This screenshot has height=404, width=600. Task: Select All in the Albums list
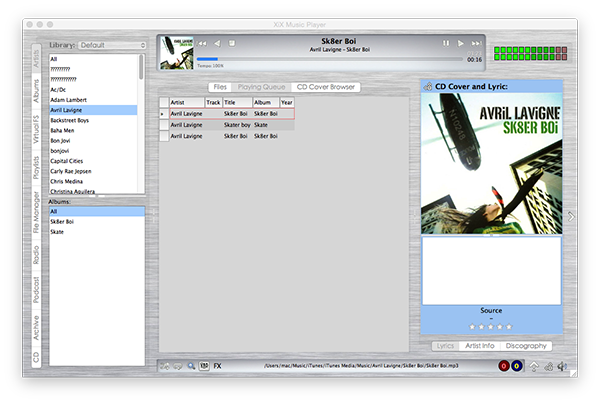(97, 212)
